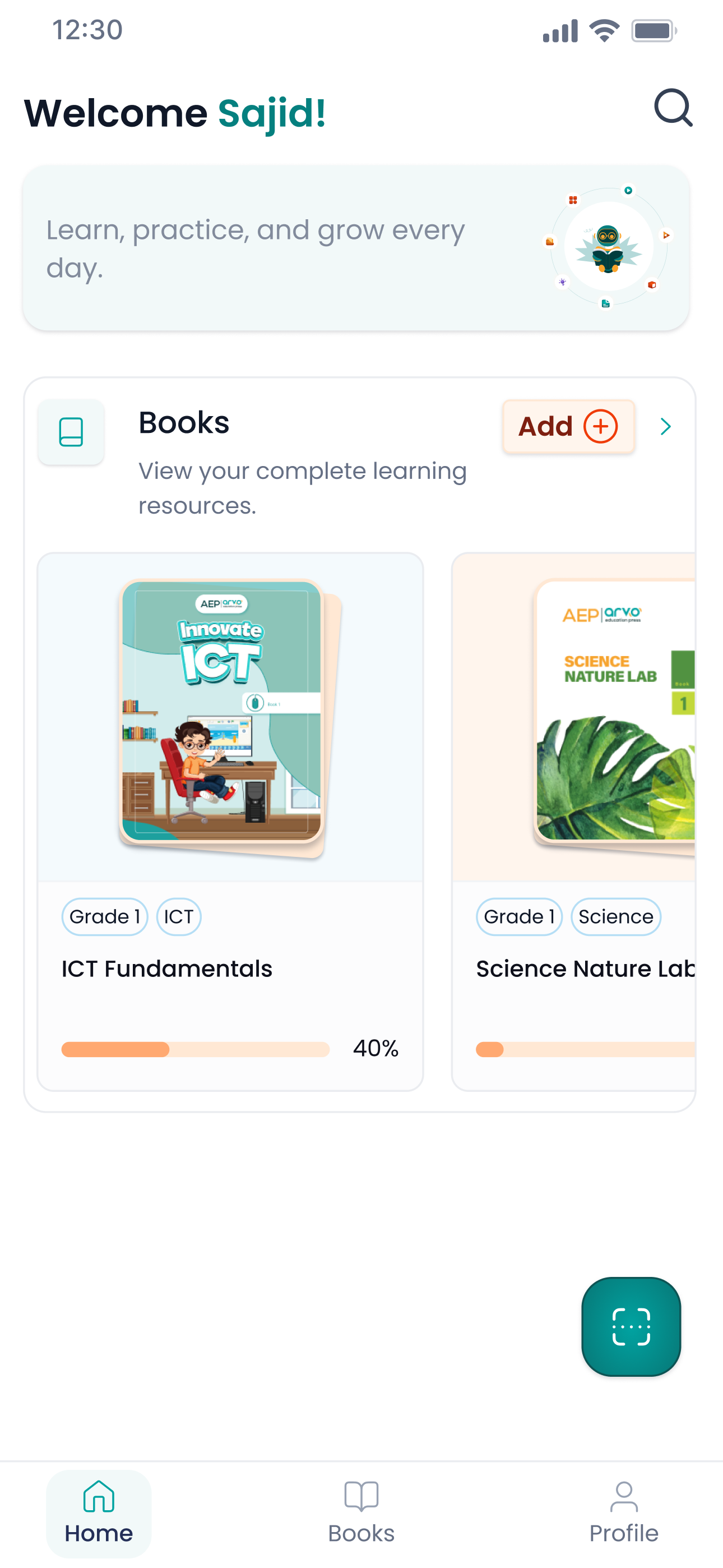Tap the Profile person icon
The width and height of the screenshot is (723, 1568).
pos(624,1496)
